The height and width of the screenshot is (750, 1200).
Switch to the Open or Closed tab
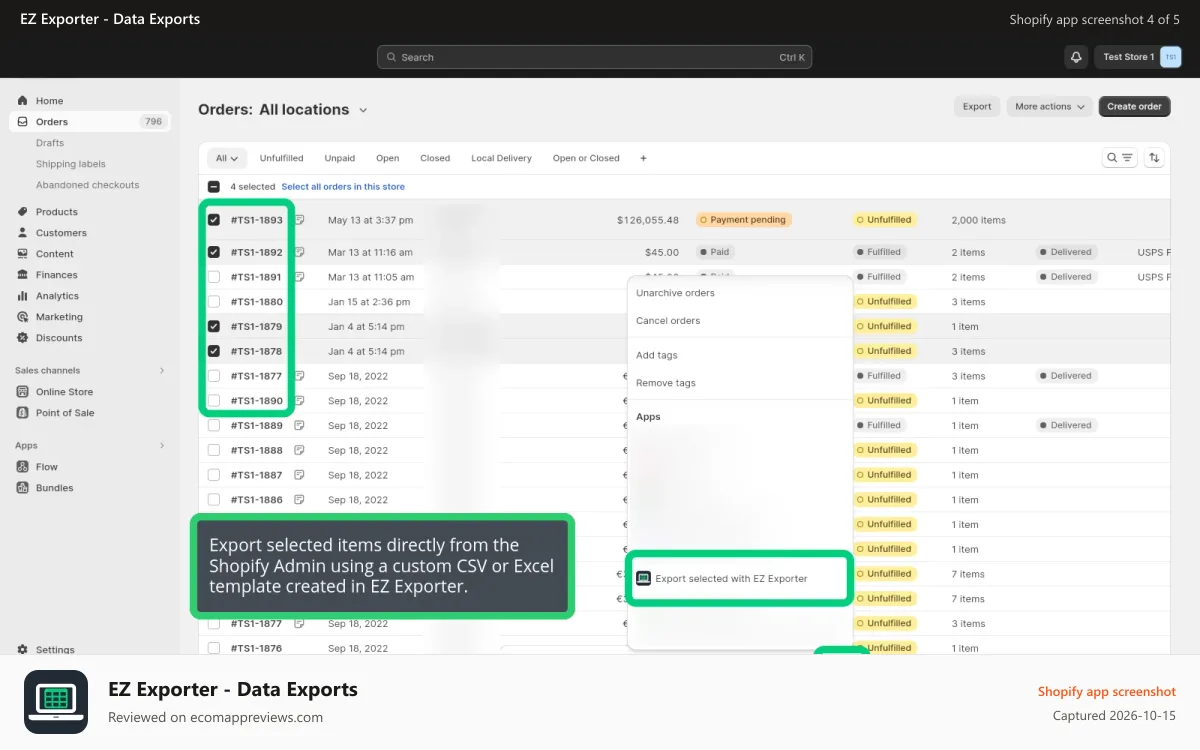[x=586, y=158]
